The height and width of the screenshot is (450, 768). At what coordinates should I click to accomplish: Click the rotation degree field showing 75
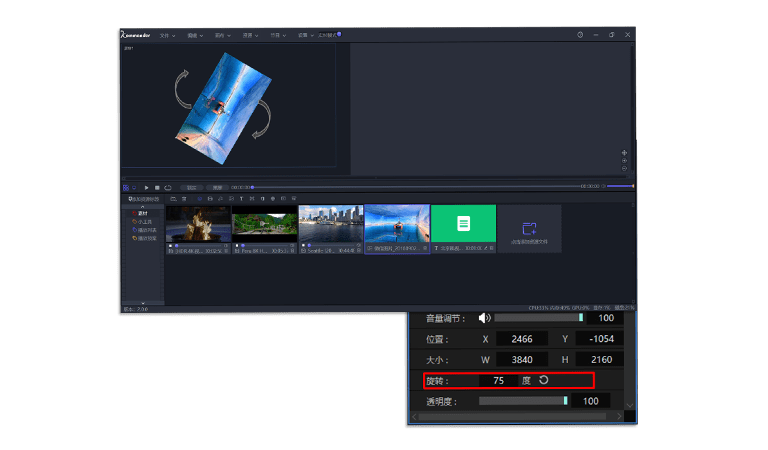(x=498, y=380)
